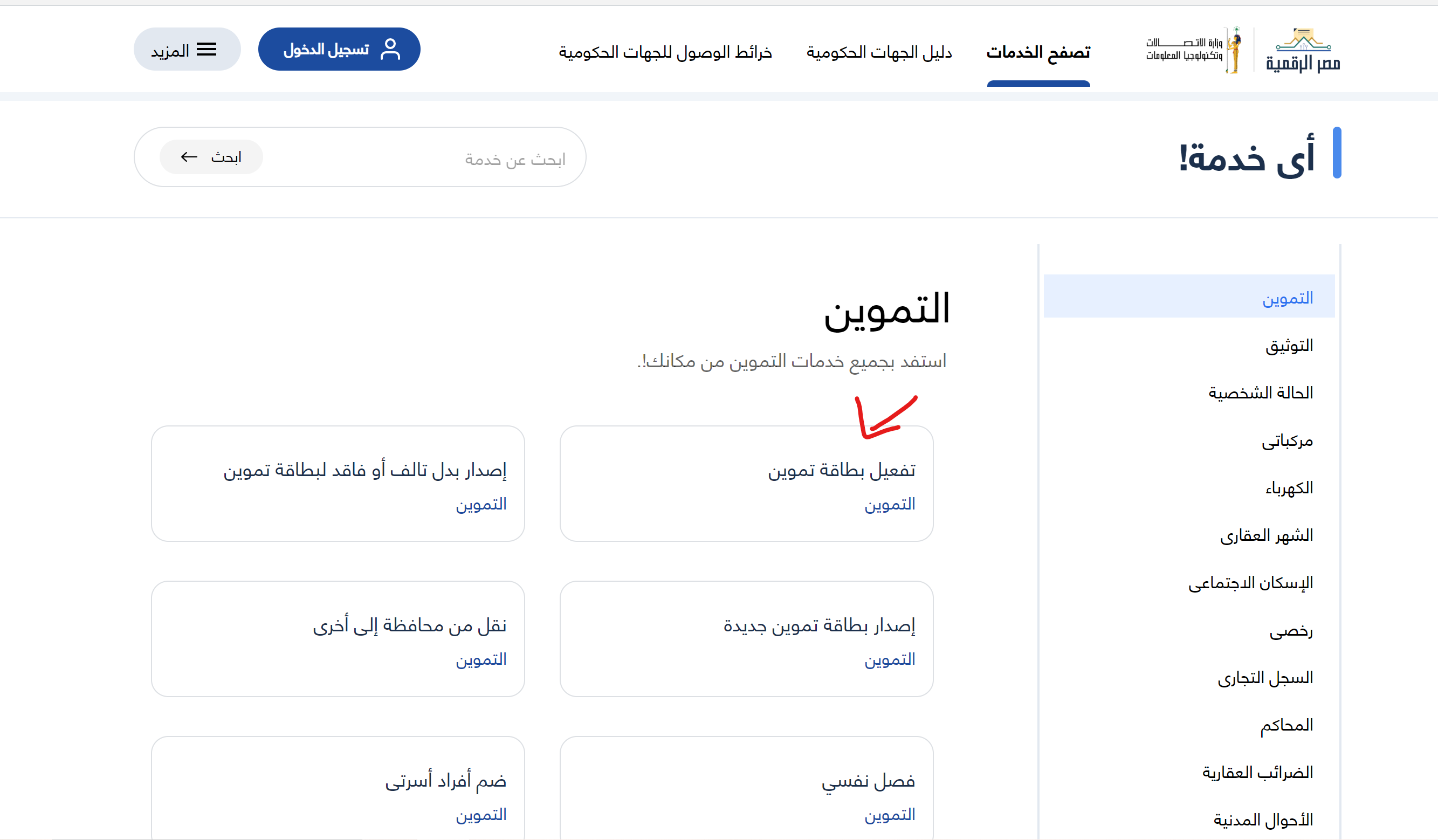Click the أى خدمة! page heading

[x=1247, y=157]
